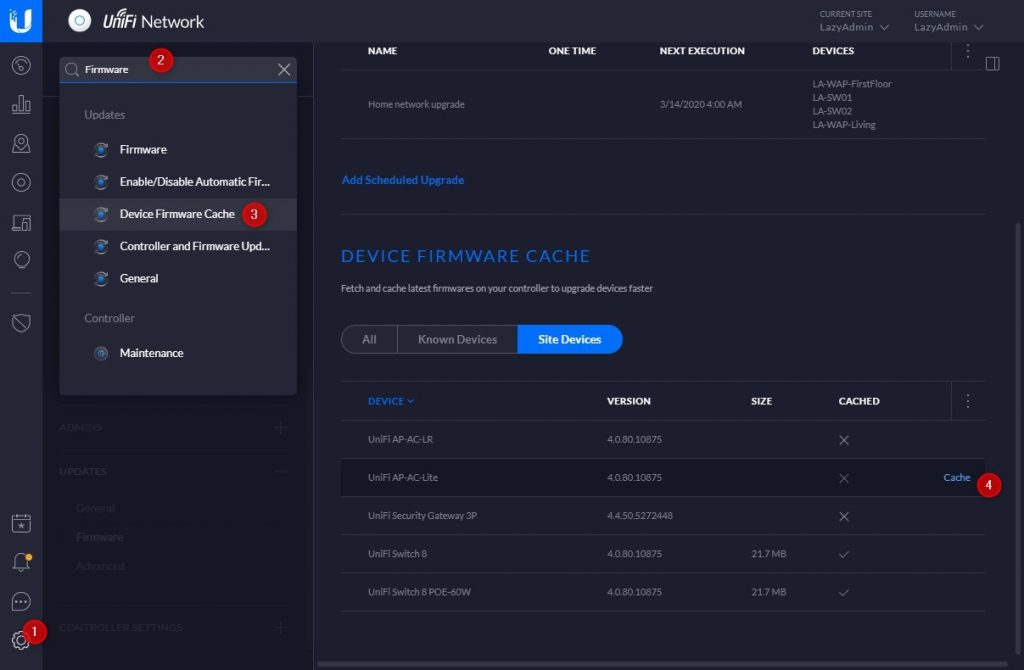Viewport: 1024px width, 670px height.
Task: Open the Statistics bar chart page
Action: pyautogui.click(x=21, y=104)
